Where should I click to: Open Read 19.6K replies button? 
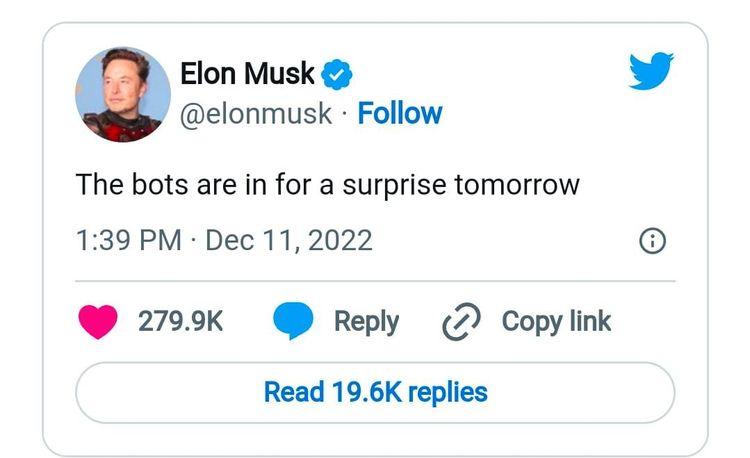click(x=375, y=392)
